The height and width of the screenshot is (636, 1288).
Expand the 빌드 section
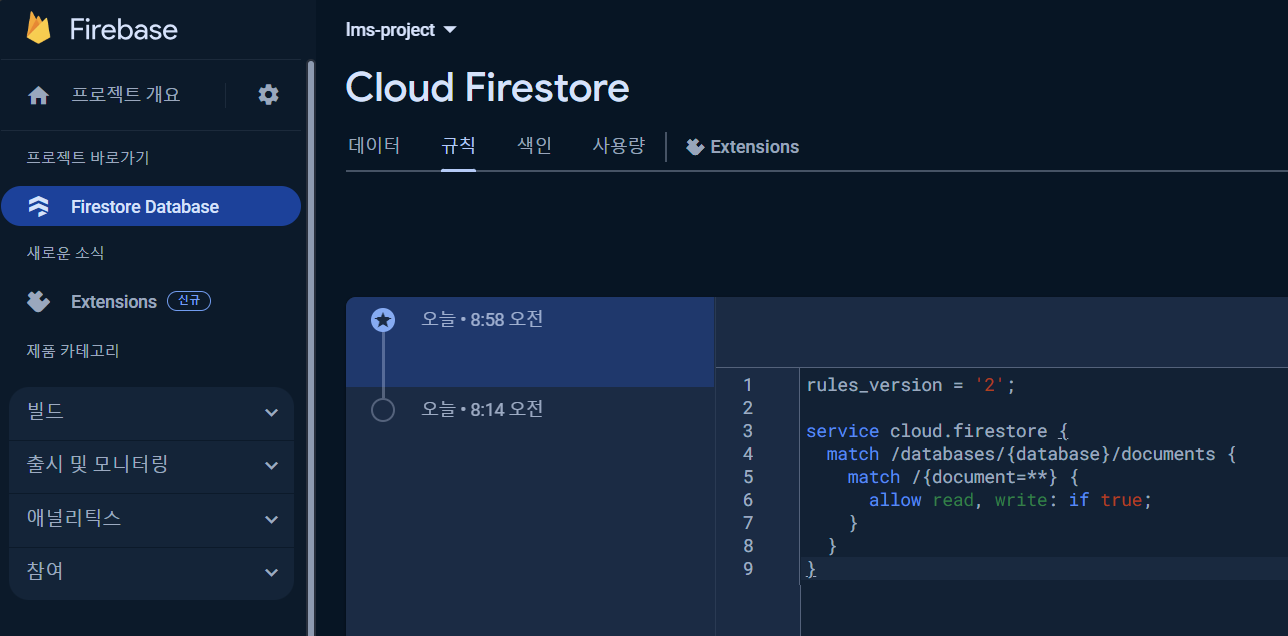click(150, 412)
